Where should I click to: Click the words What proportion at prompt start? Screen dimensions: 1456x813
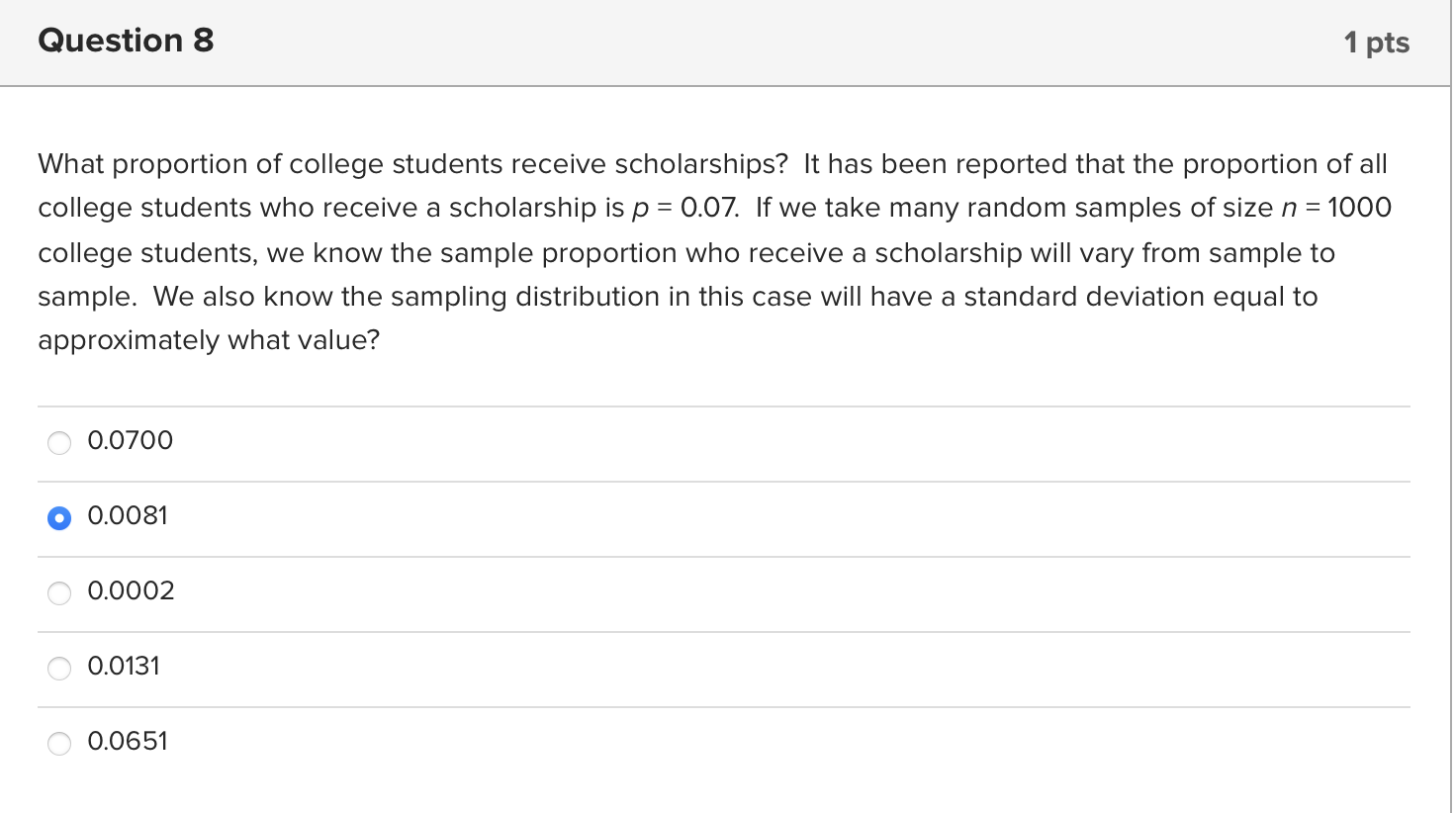coord(142,164)
